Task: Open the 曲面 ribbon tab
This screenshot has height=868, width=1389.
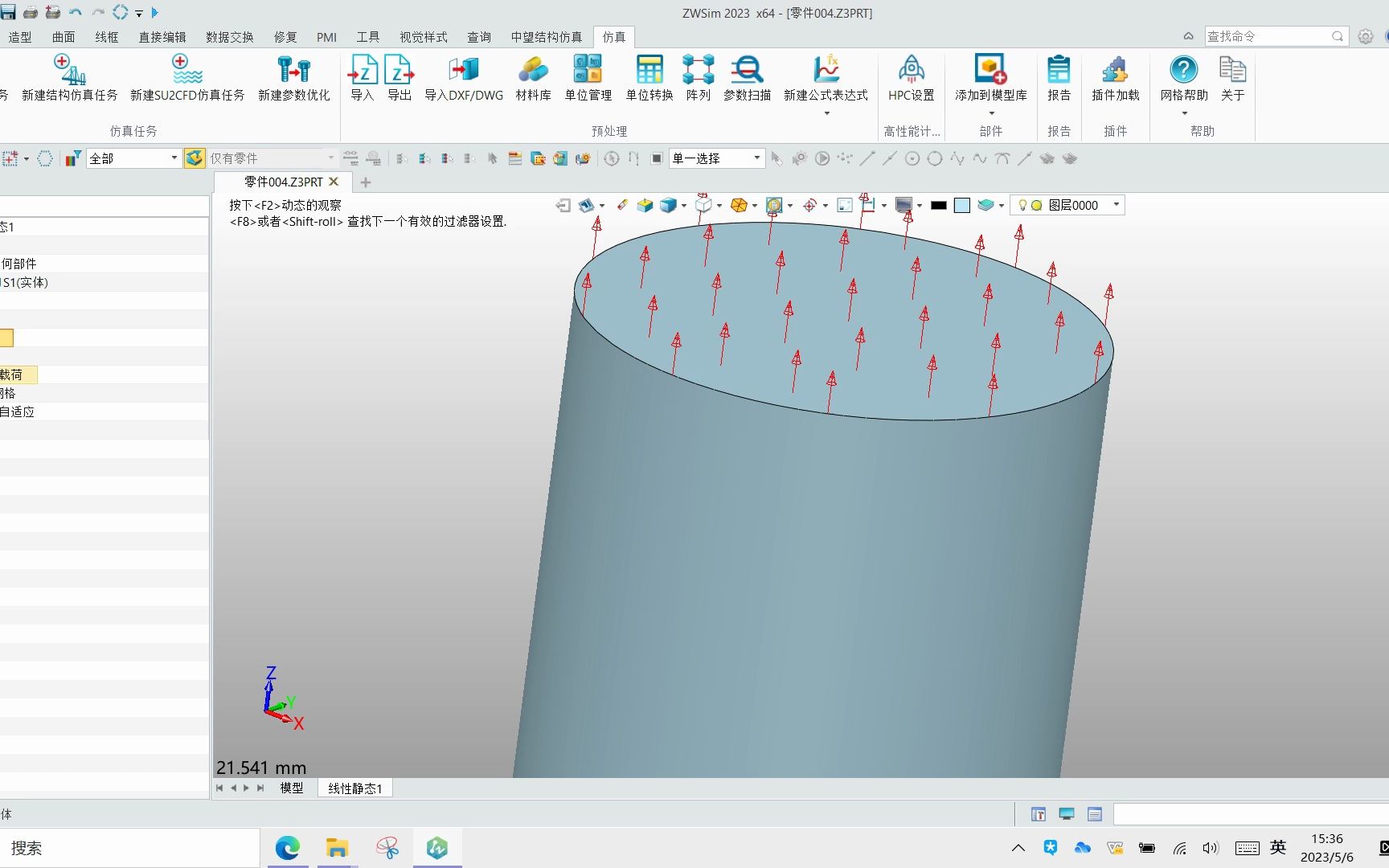Action: tap(64, 37)
